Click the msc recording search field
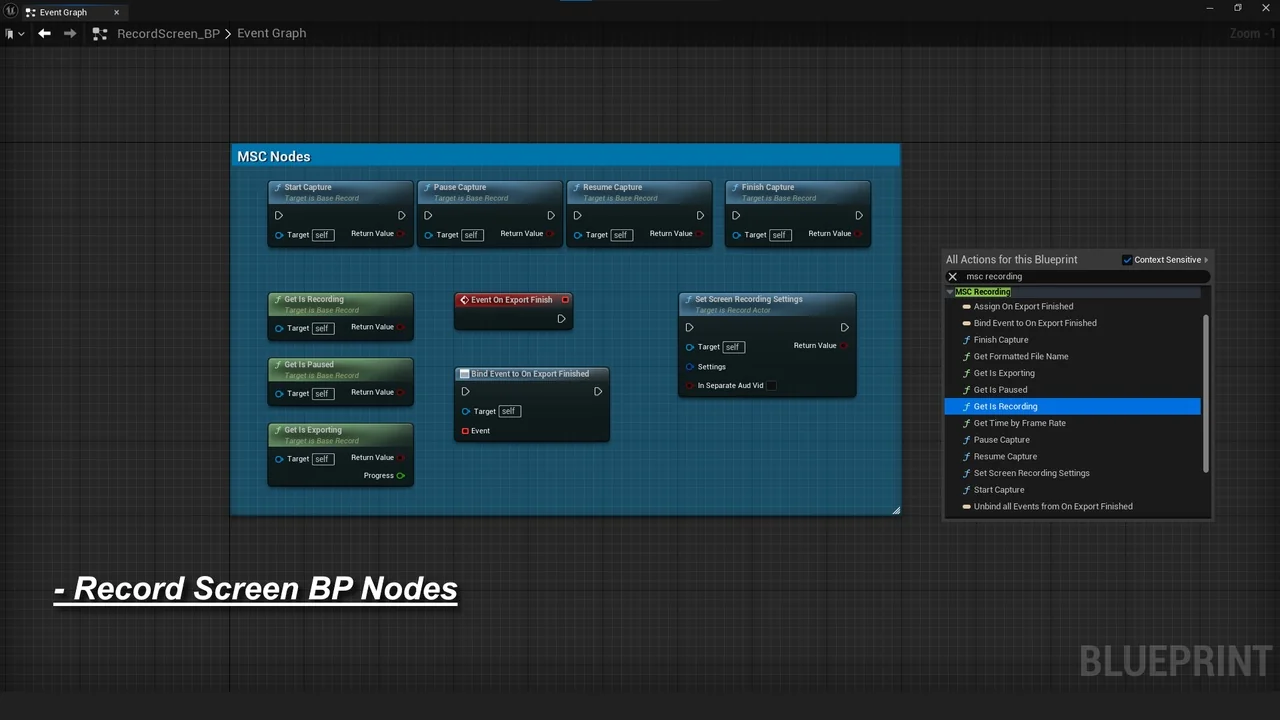Screen dimensions: 1280x720 click(1080, 277)
